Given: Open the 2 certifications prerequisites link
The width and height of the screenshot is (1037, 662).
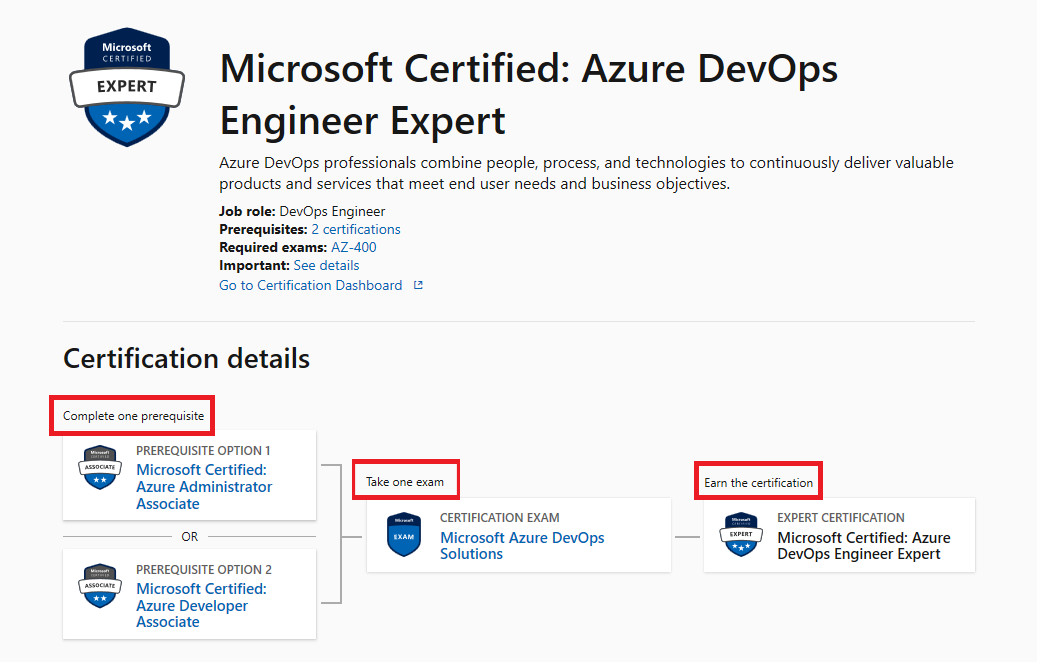Looking at the screenshot, I should click(x=356, y=229).
